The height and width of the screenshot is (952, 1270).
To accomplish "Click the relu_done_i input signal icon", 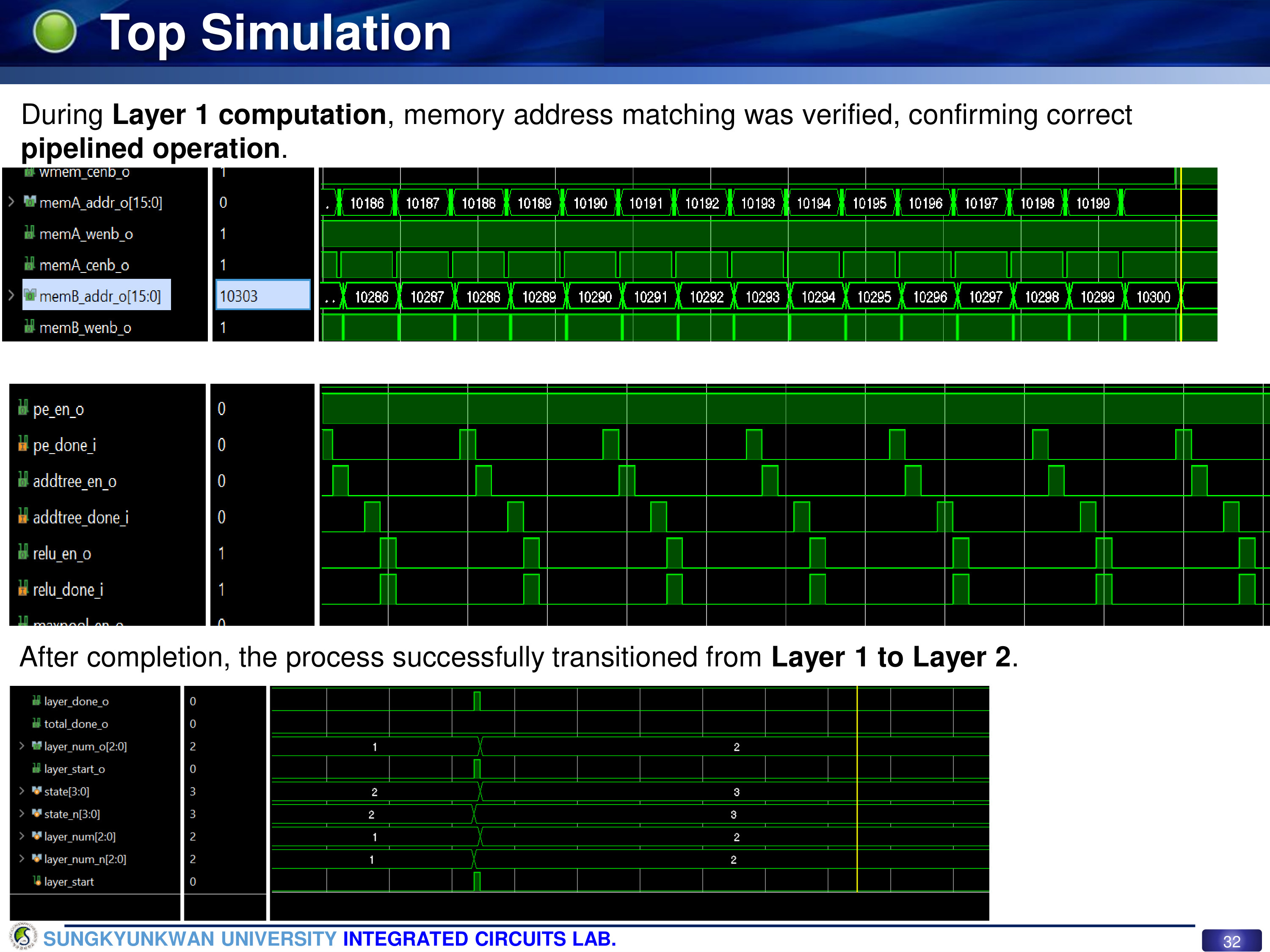I will pos(23,588).
